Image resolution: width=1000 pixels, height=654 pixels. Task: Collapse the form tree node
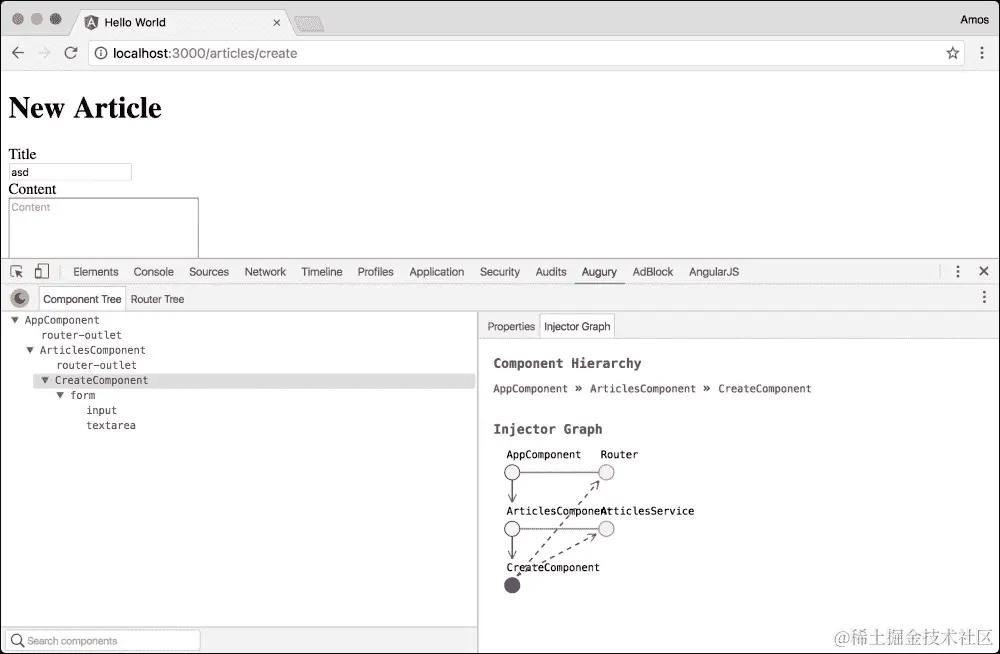click(x=60, y=395)
